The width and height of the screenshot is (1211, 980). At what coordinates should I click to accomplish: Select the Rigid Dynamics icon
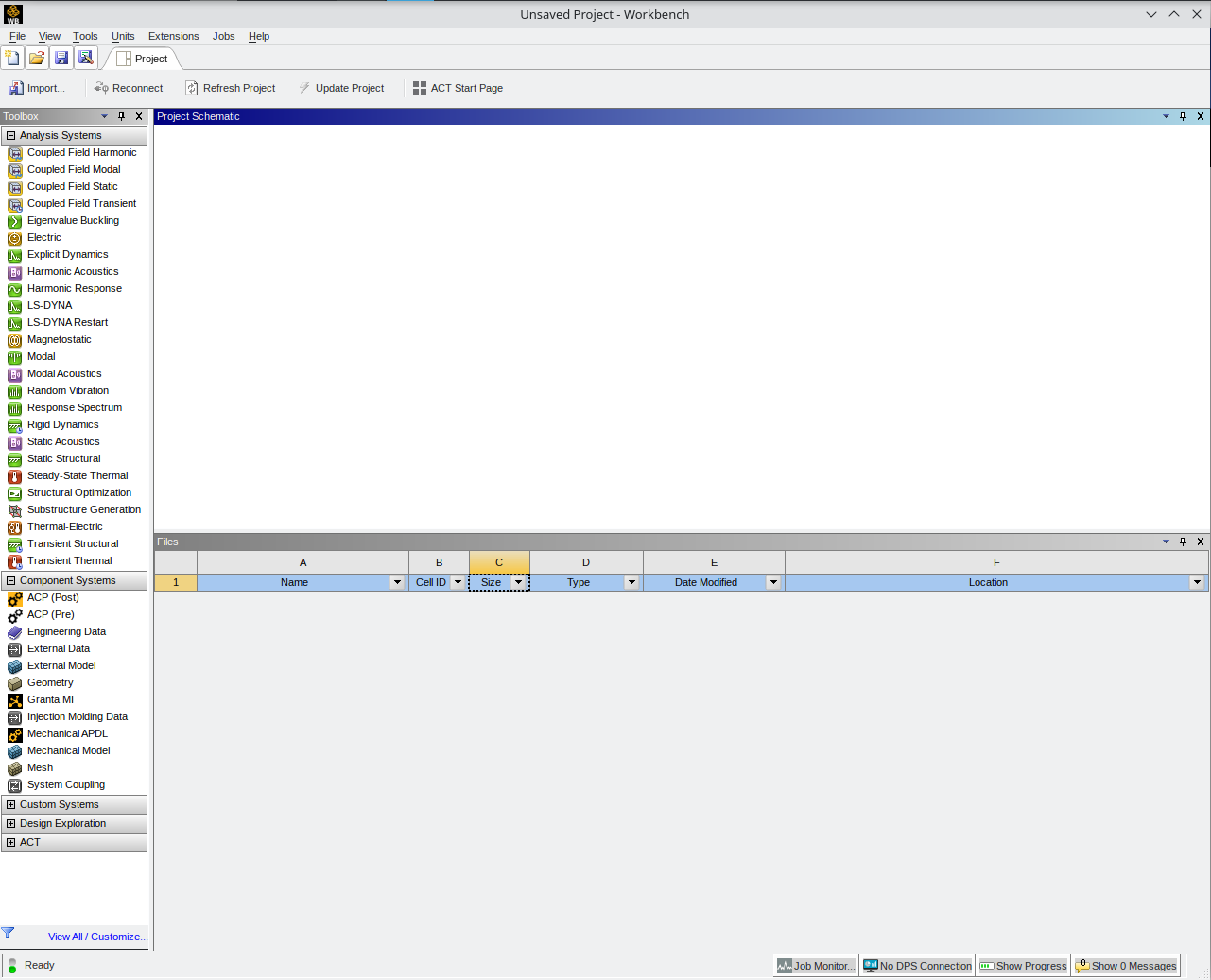(15, 425)
